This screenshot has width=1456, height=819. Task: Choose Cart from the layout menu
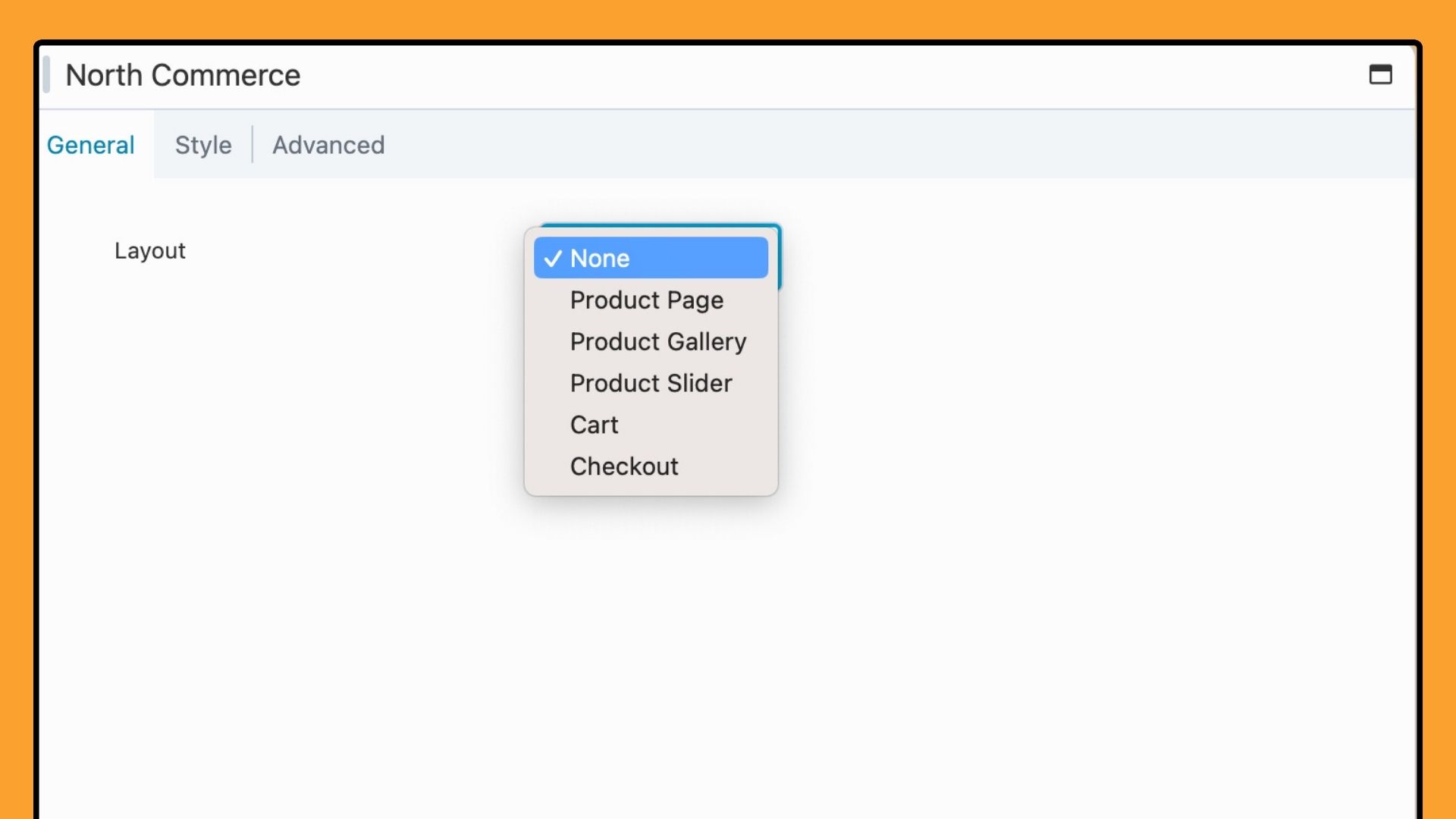pos(595,425)
